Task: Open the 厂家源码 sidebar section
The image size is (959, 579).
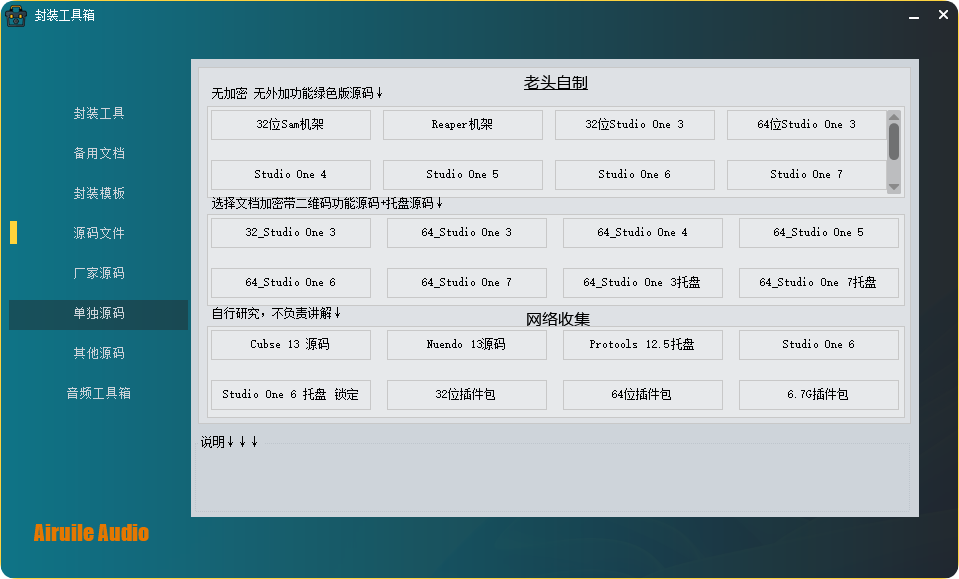Action: 98,273
